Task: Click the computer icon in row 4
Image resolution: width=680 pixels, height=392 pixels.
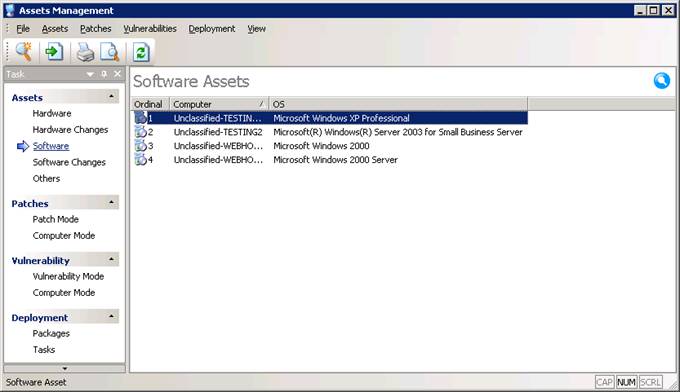Action: pyautogui.click(x=141, y=160)
